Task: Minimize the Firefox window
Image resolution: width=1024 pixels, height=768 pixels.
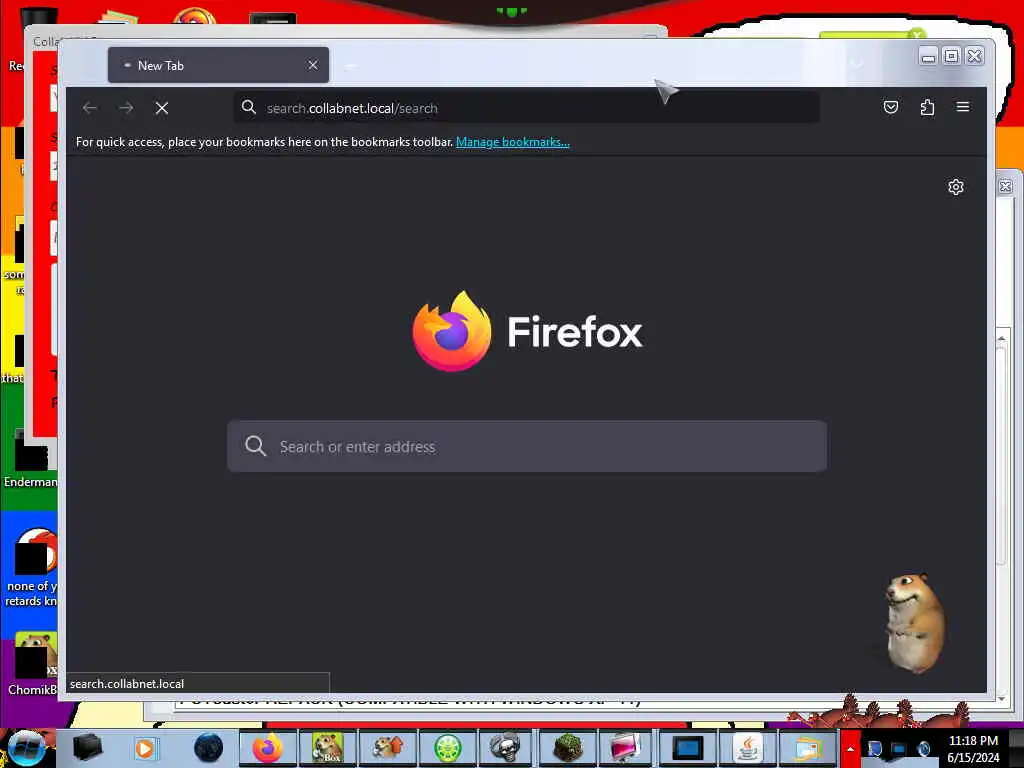Action: pyautogui.click(x=928, y=57)
